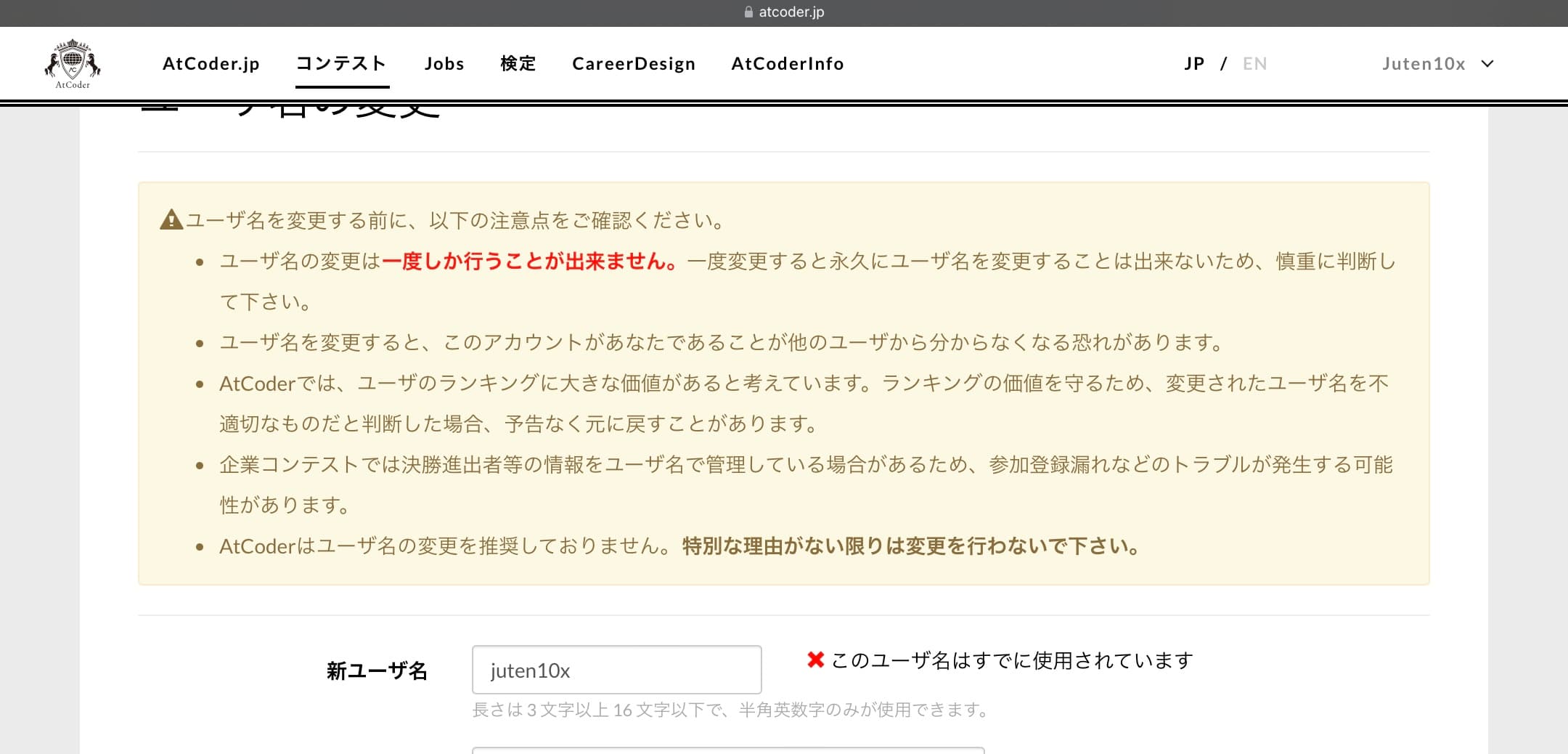Viewport: 1568px width, 754px height.
Task: Open the AtCoder.jp menu item
Action: coord(211,64)
